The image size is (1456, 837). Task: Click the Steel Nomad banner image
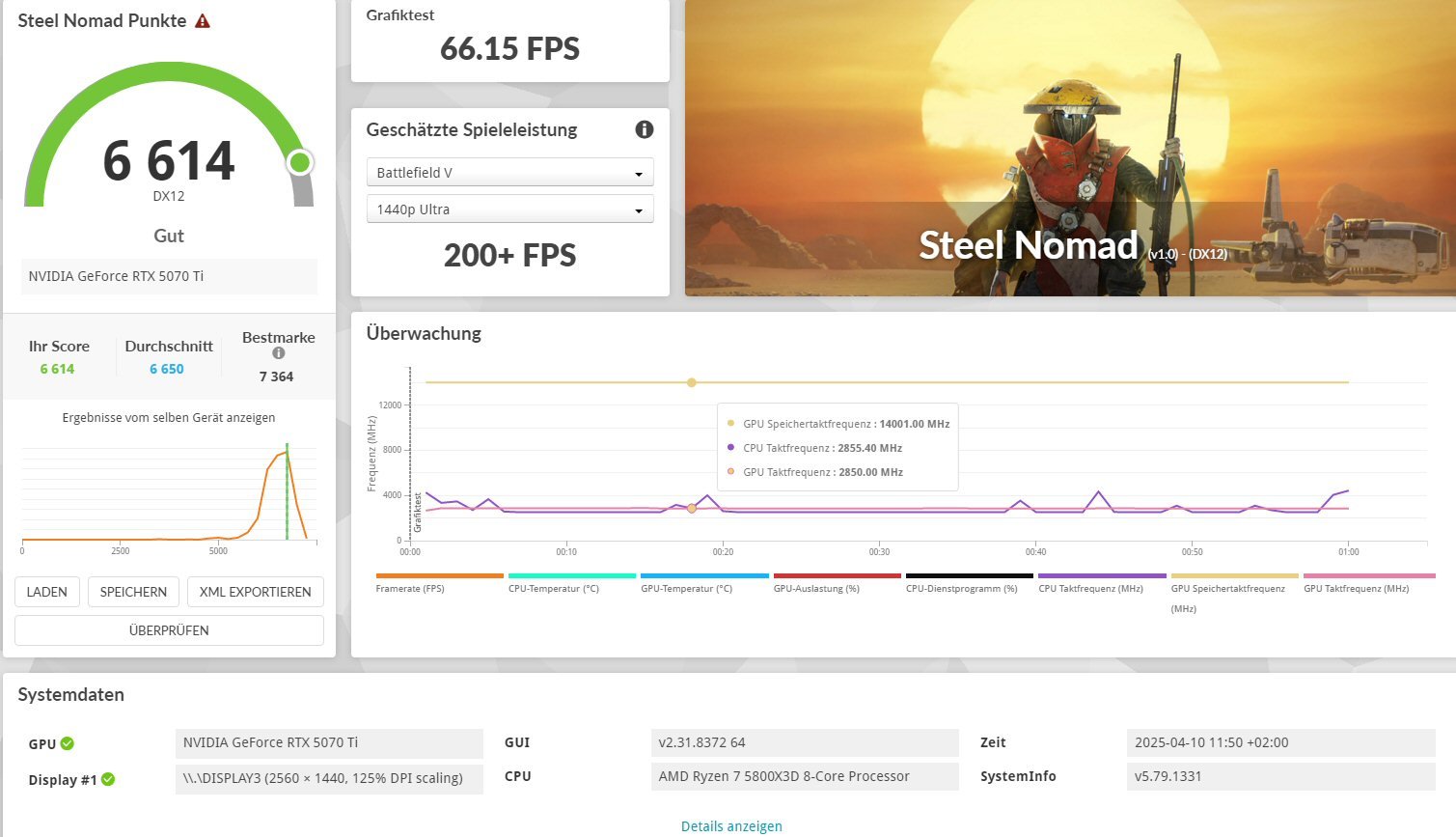pyautogui.click(x=1070, y=148)
